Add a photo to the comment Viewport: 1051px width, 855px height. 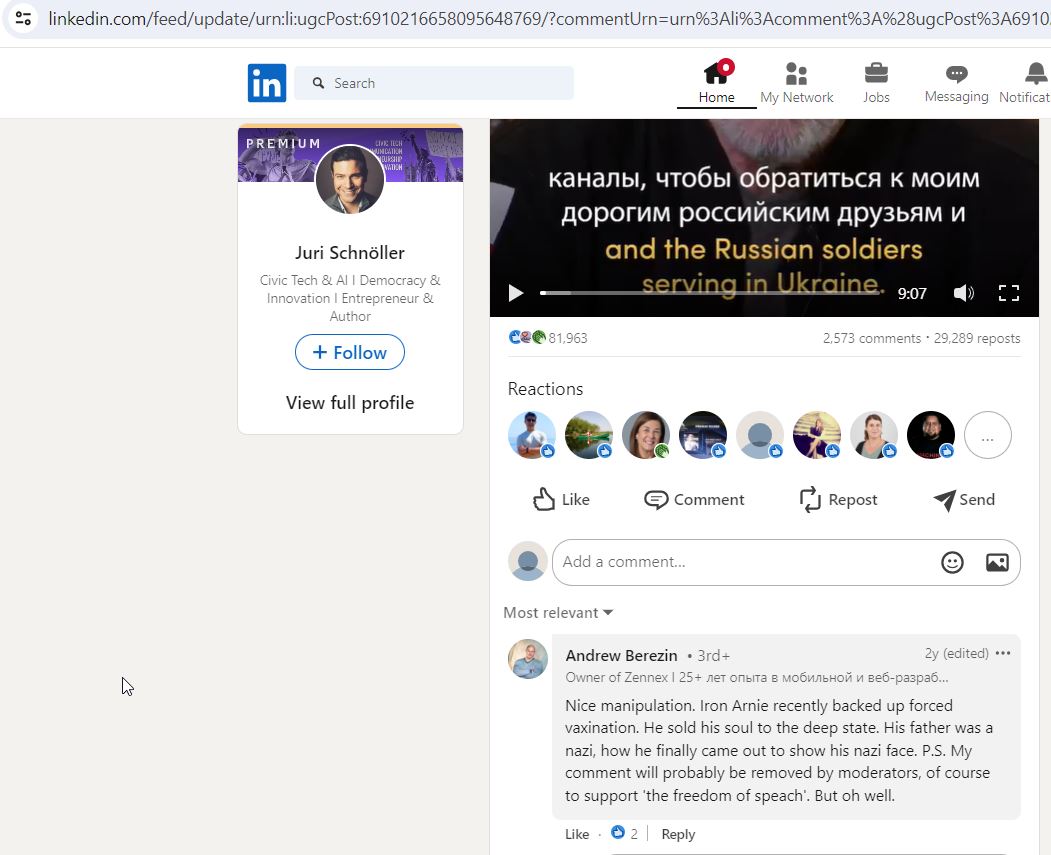(x=997, y=562)
